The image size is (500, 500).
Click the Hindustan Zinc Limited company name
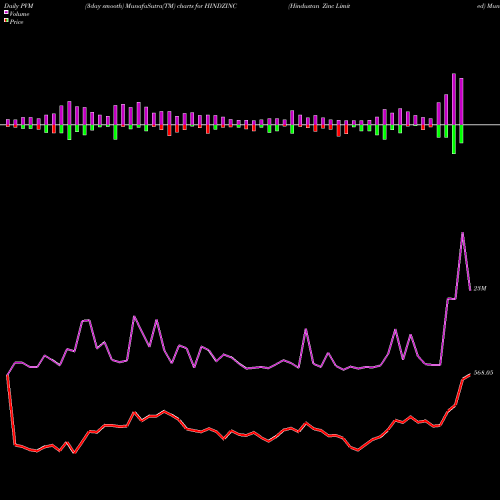[x=319, y=6]
